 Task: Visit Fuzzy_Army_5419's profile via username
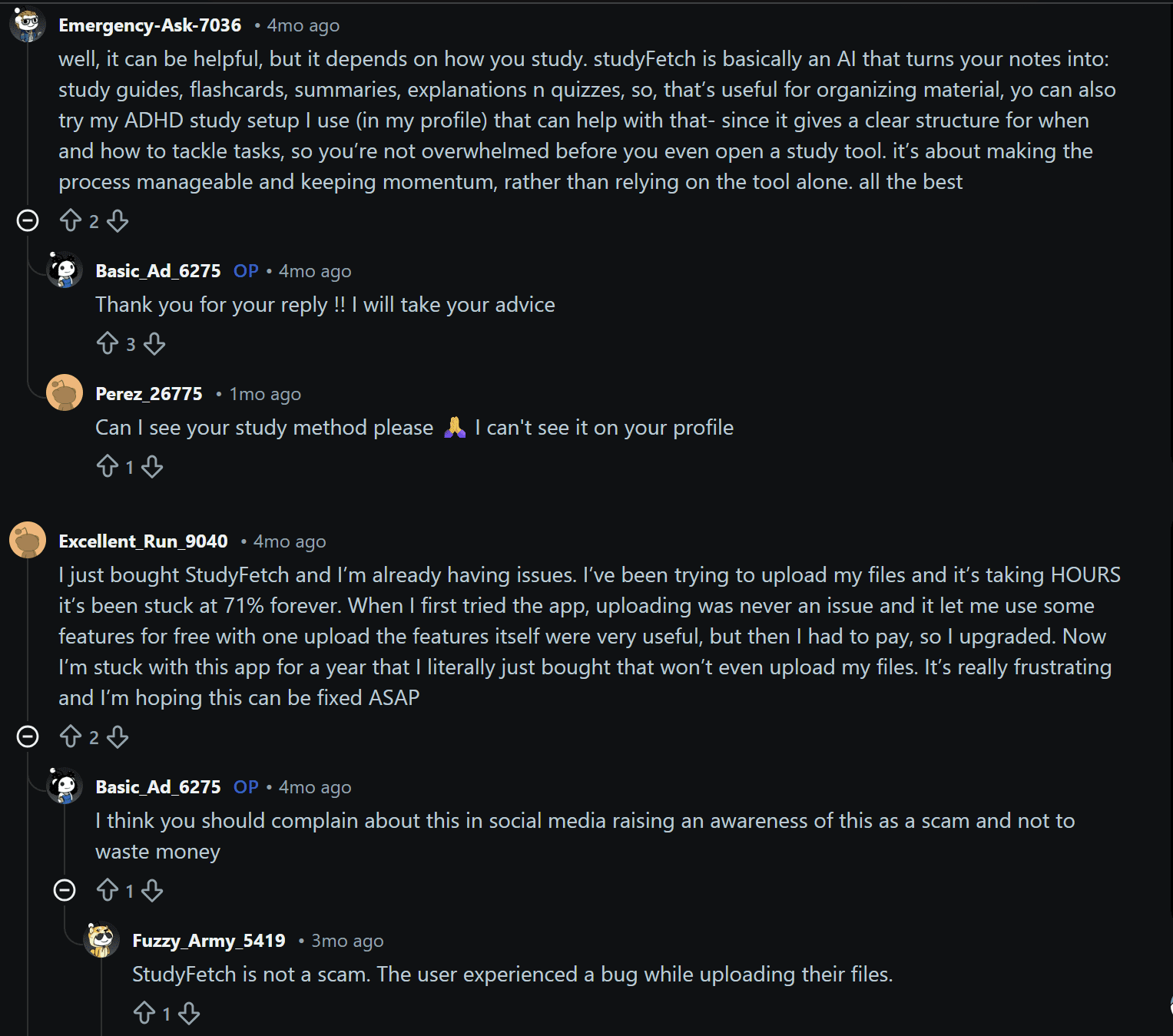tap(208, 941)
